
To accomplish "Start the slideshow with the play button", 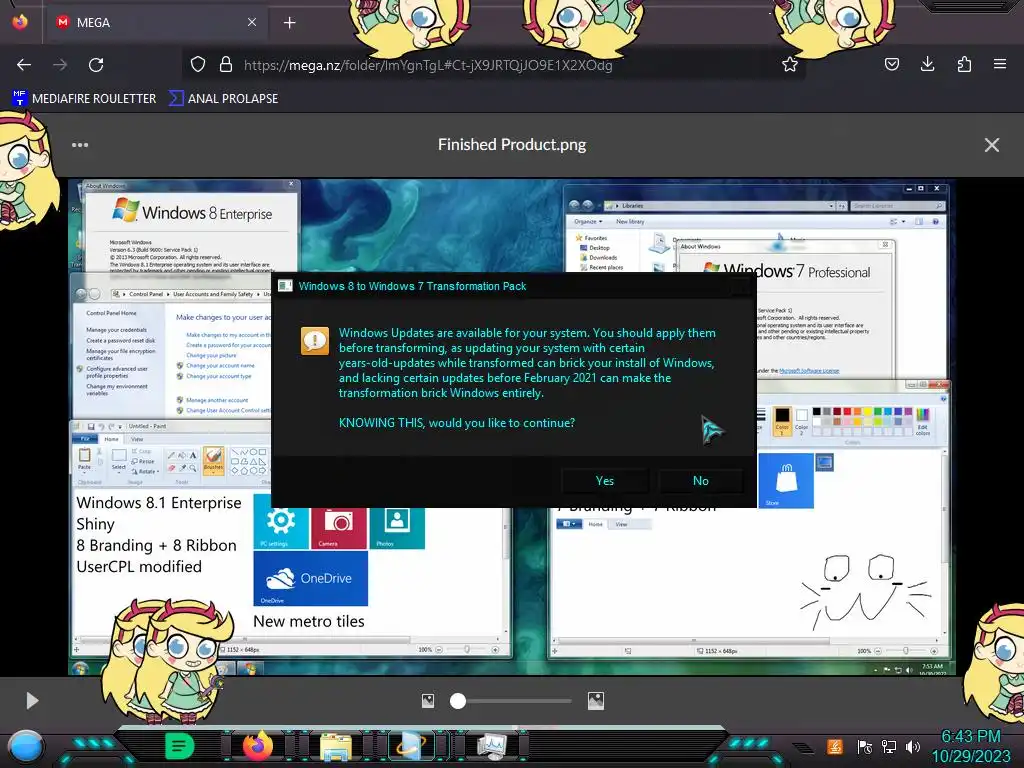I will pos(32,701).
